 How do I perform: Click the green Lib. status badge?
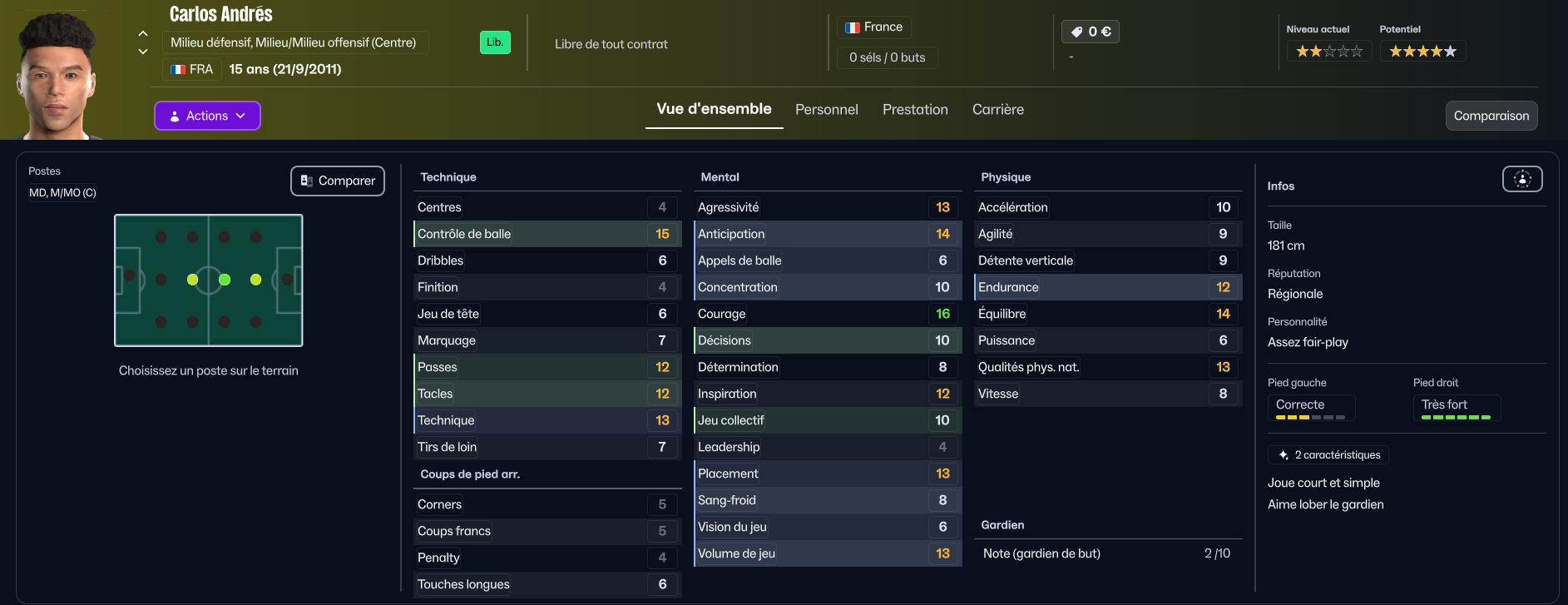click(495, 42)
